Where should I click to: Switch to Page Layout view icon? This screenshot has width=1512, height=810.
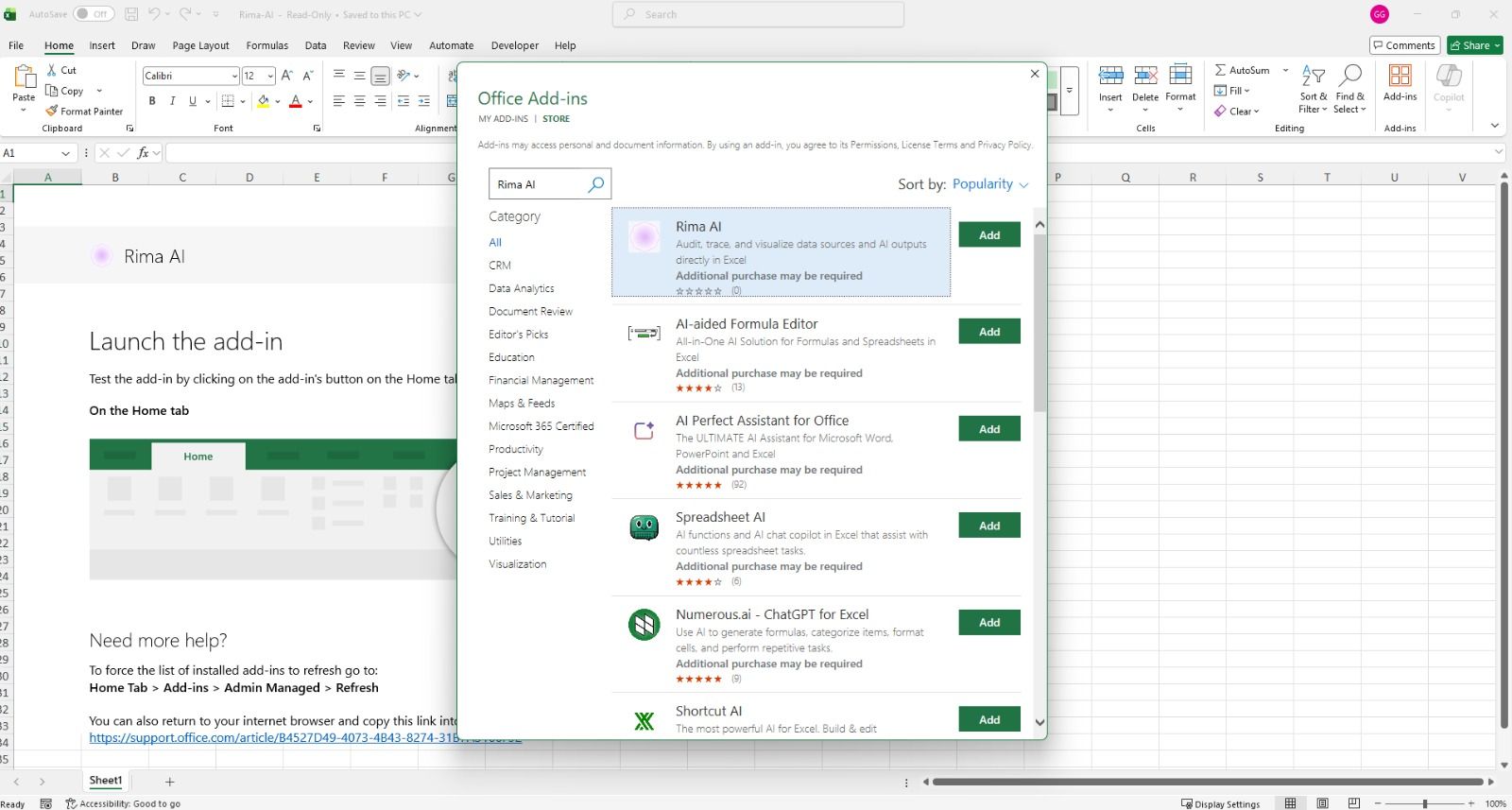pos(1322,803)
